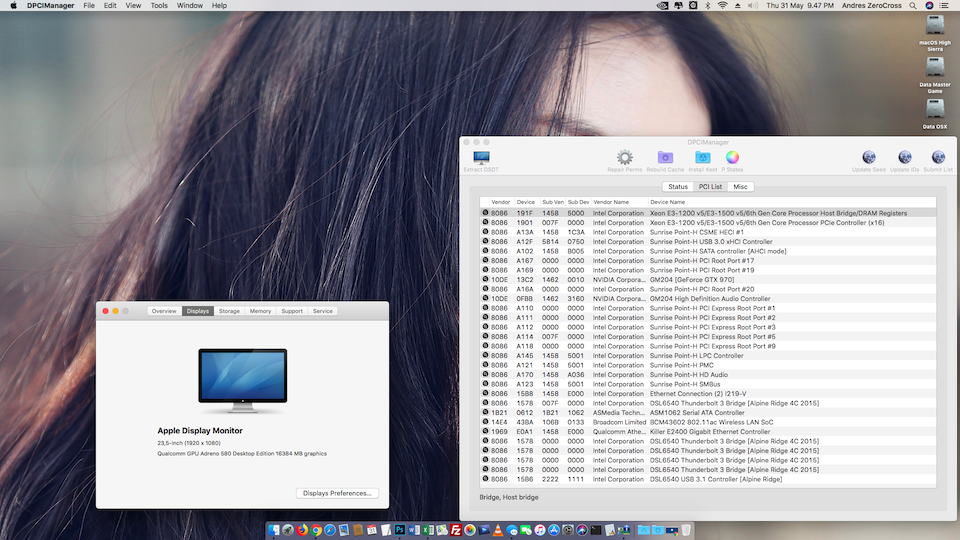Click the Update IDs globe icon
The width and height of the screenshot is (960, 540).
click(x=904, y=158)
